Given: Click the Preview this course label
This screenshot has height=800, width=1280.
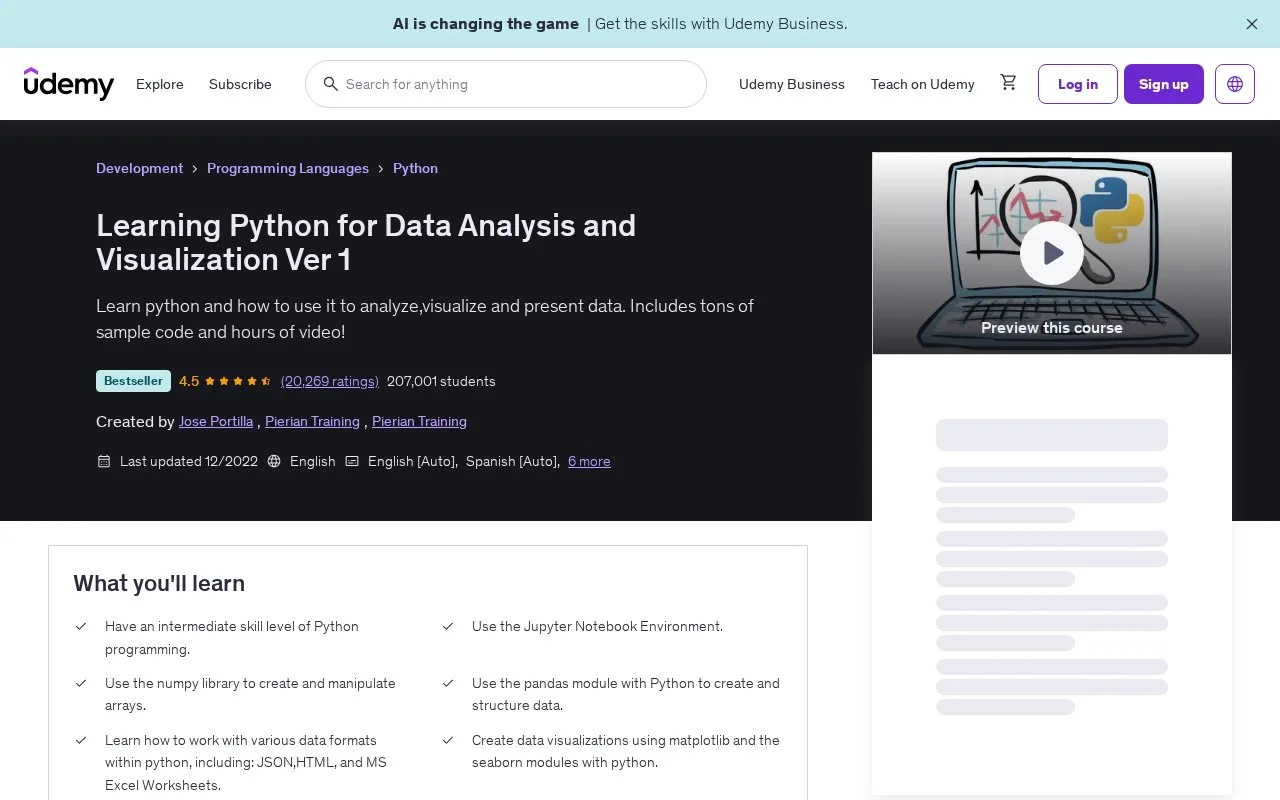Looking at the screenshot, I should (1052, 327).
